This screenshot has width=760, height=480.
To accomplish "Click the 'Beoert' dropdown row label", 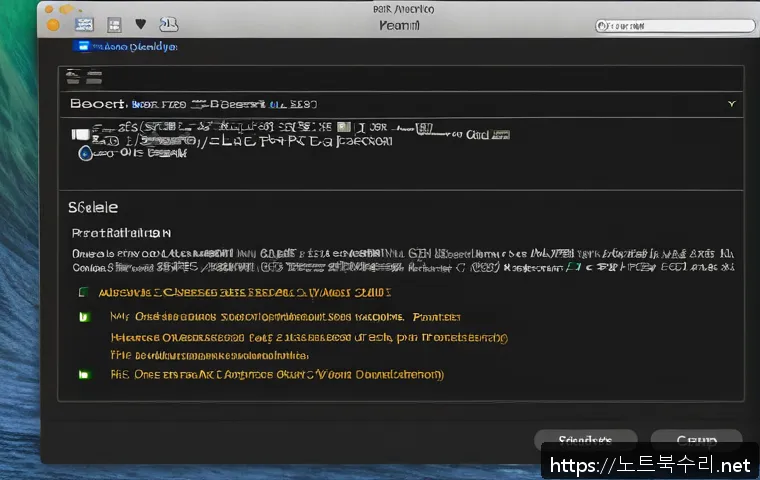I will point(98,103).
